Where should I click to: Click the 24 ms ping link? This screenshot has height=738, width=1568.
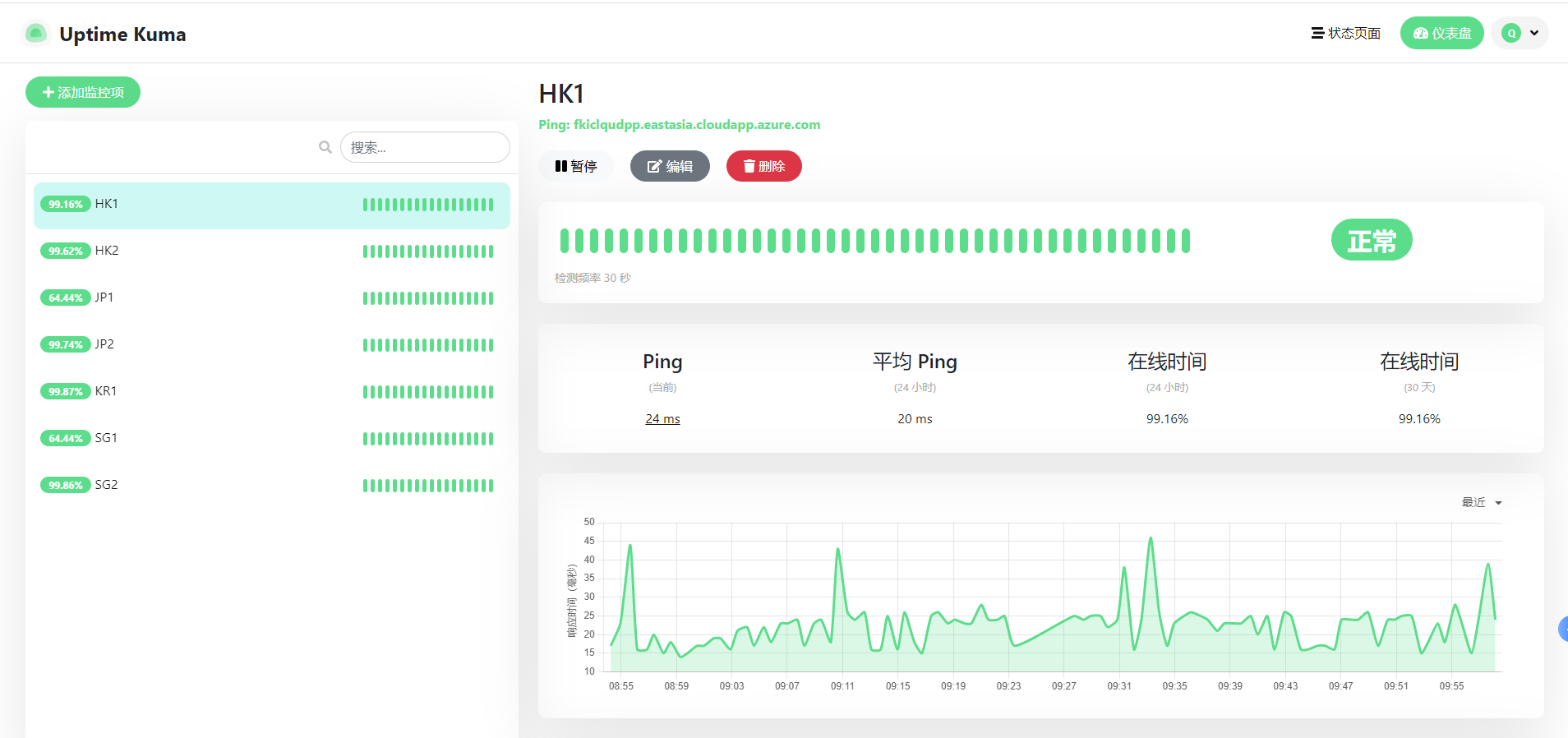tap(662, 419)
